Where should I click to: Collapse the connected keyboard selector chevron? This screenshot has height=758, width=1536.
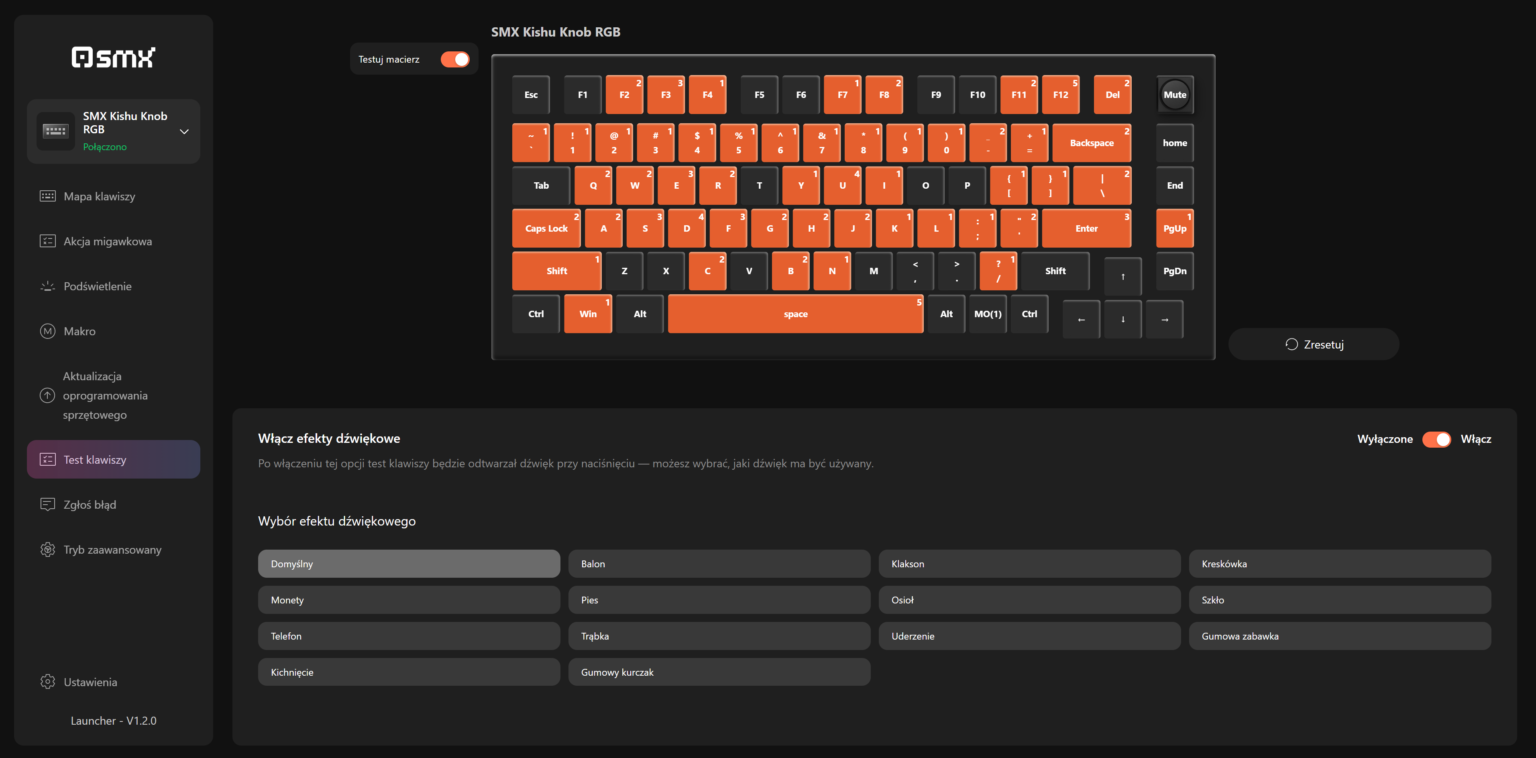click(x=184, y=130)
